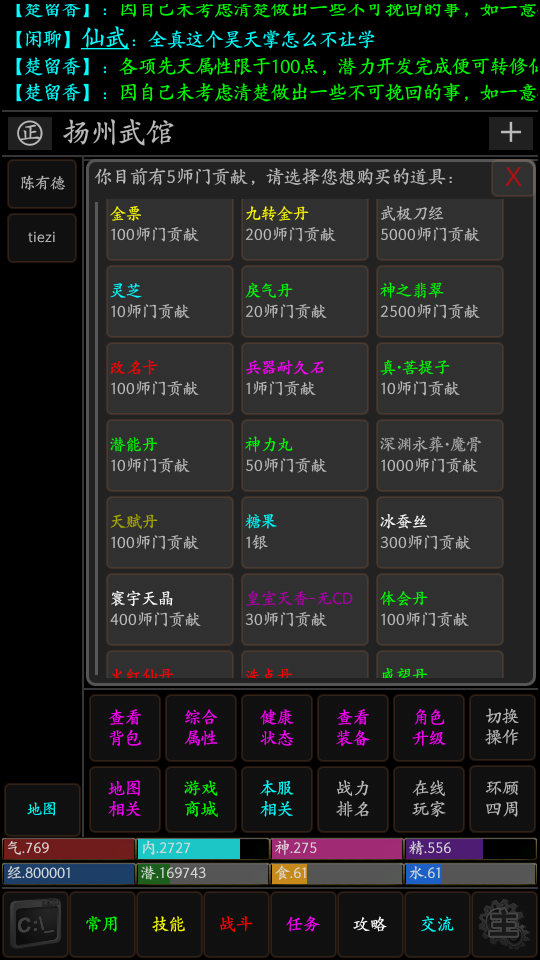Buy the 改名卡 rename card
Screen dimensions: 540x960
point(170,378)
